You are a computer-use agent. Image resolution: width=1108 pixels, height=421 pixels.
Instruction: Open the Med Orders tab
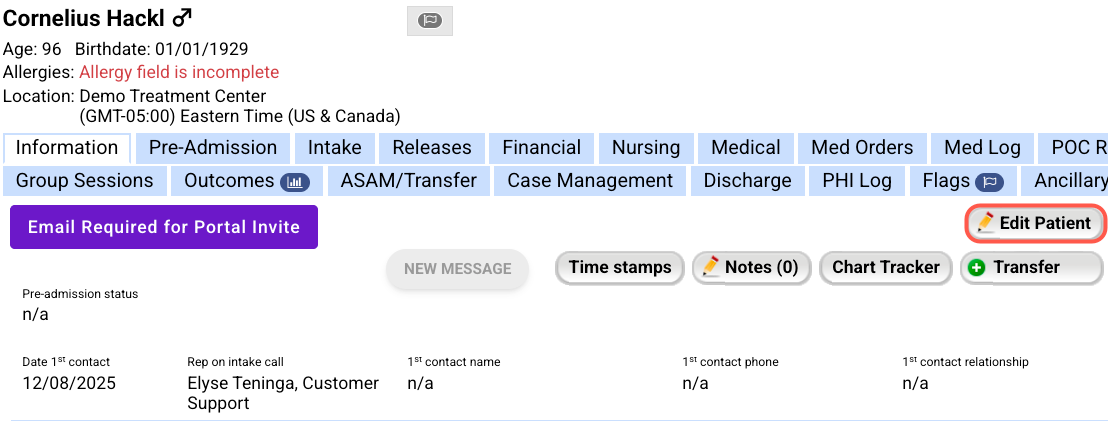[862, 148]
